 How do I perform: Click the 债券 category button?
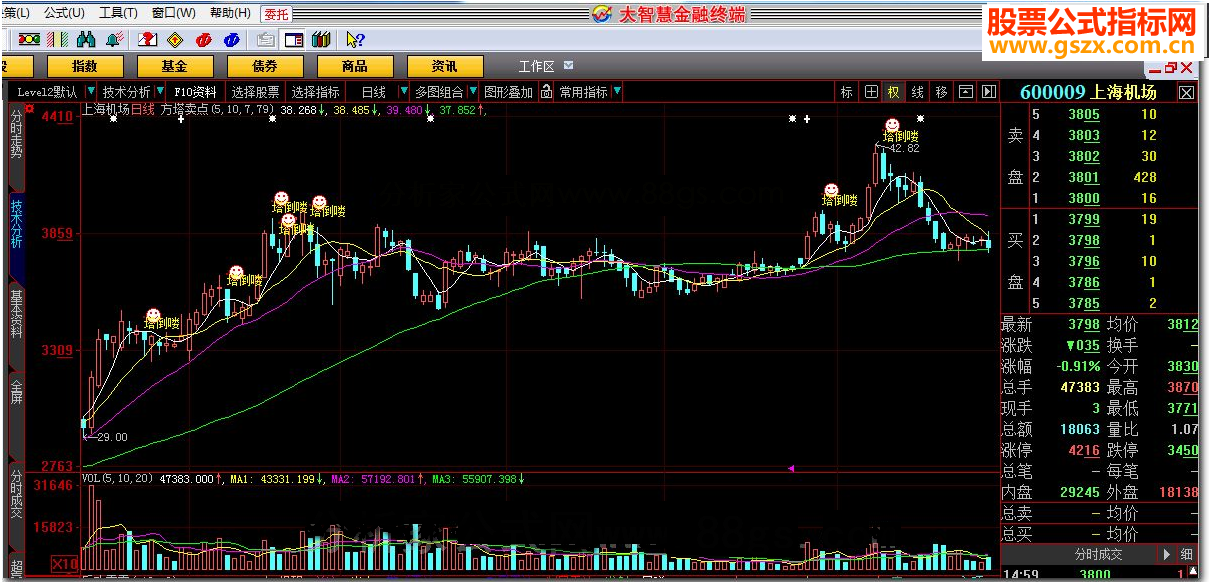pyautogui.click(x=265, y=66)
